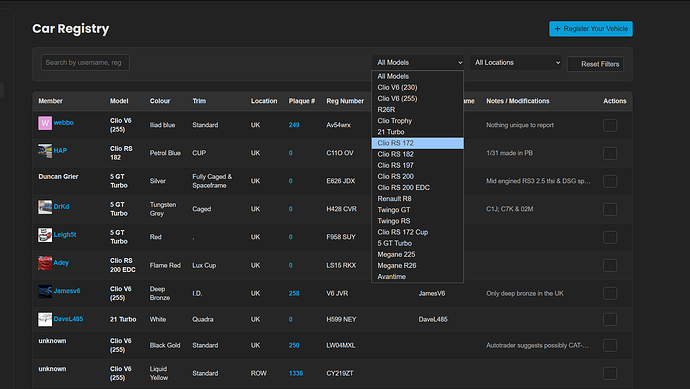
Task: Pick highlighted Clio RS 172 option
Action: coord(418,143)
